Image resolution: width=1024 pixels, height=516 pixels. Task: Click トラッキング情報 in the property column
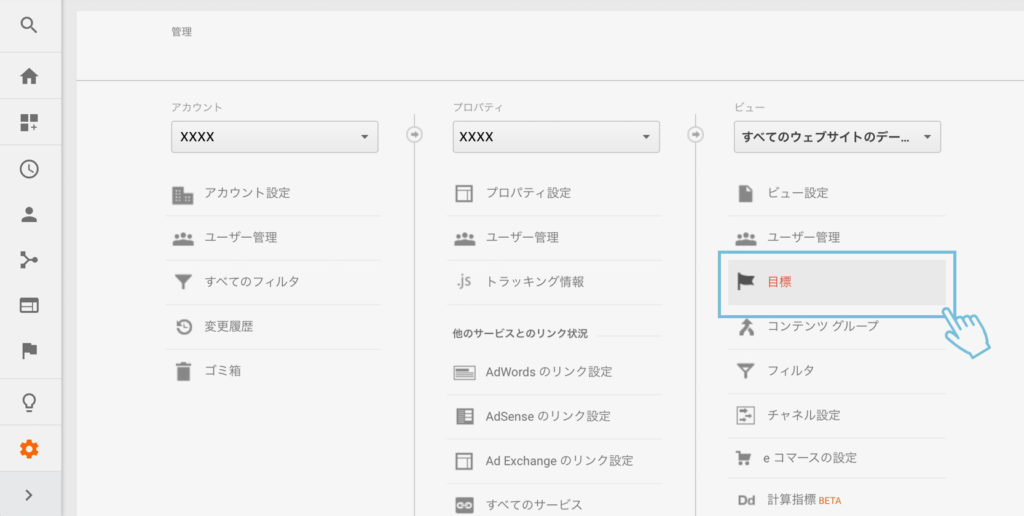tap(534, 282)
